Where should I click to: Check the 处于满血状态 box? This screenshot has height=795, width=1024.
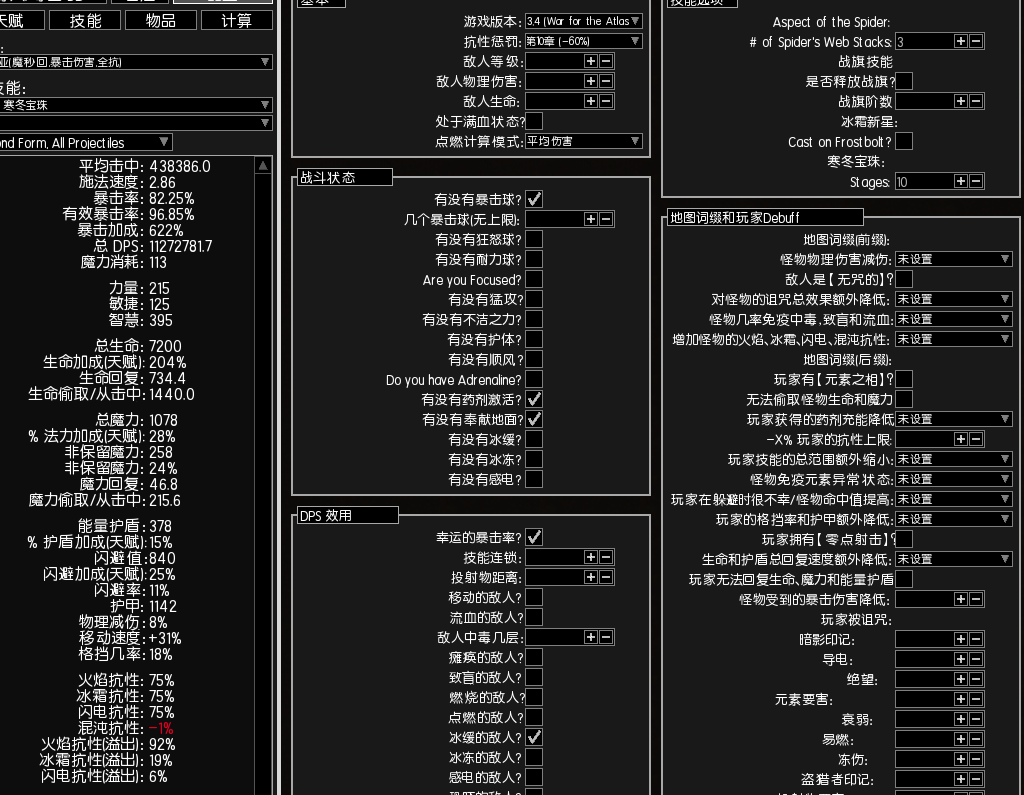tap(534, 121)
